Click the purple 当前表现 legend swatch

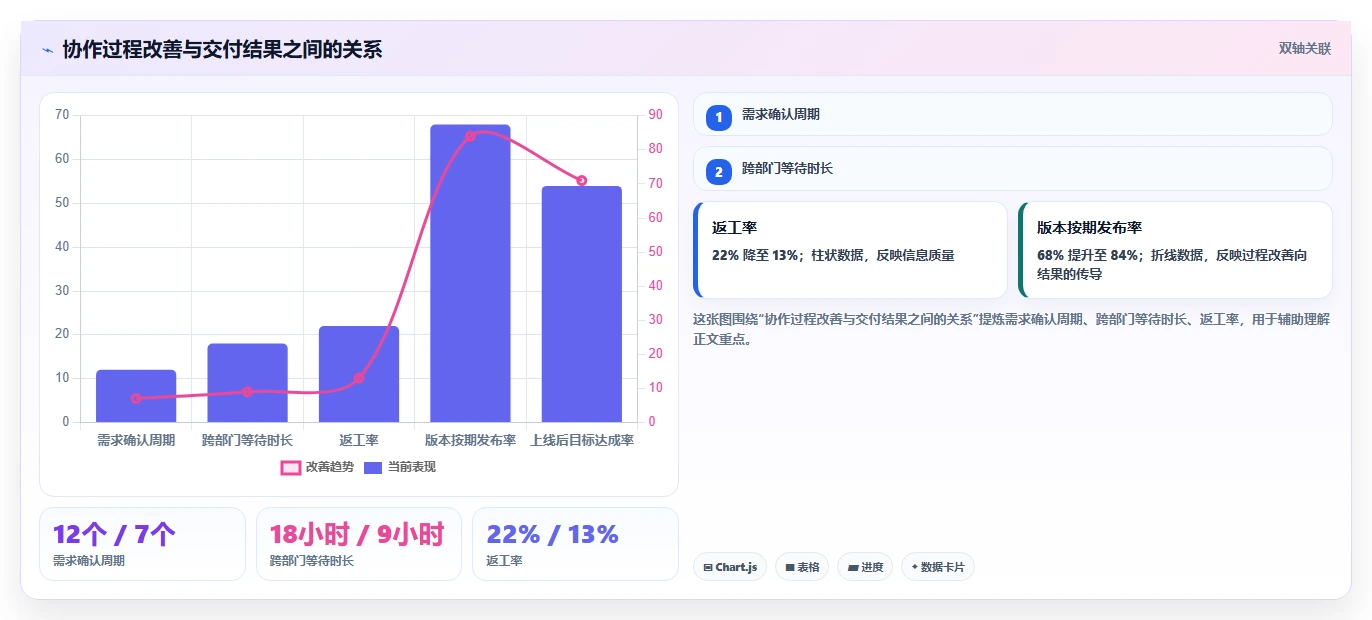[x=373, y=467]
